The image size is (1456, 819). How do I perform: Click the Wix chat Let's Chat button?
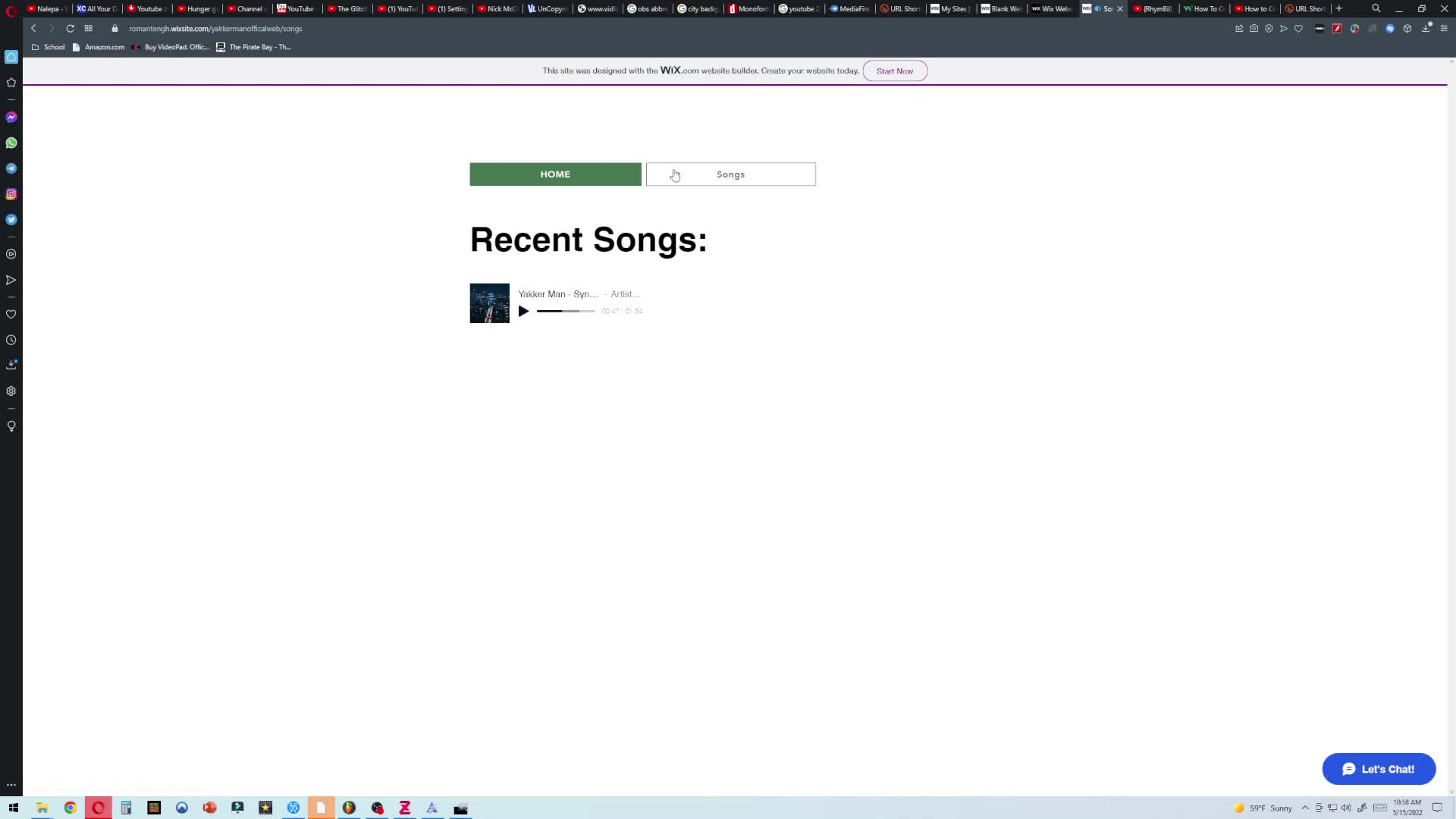1379,769
